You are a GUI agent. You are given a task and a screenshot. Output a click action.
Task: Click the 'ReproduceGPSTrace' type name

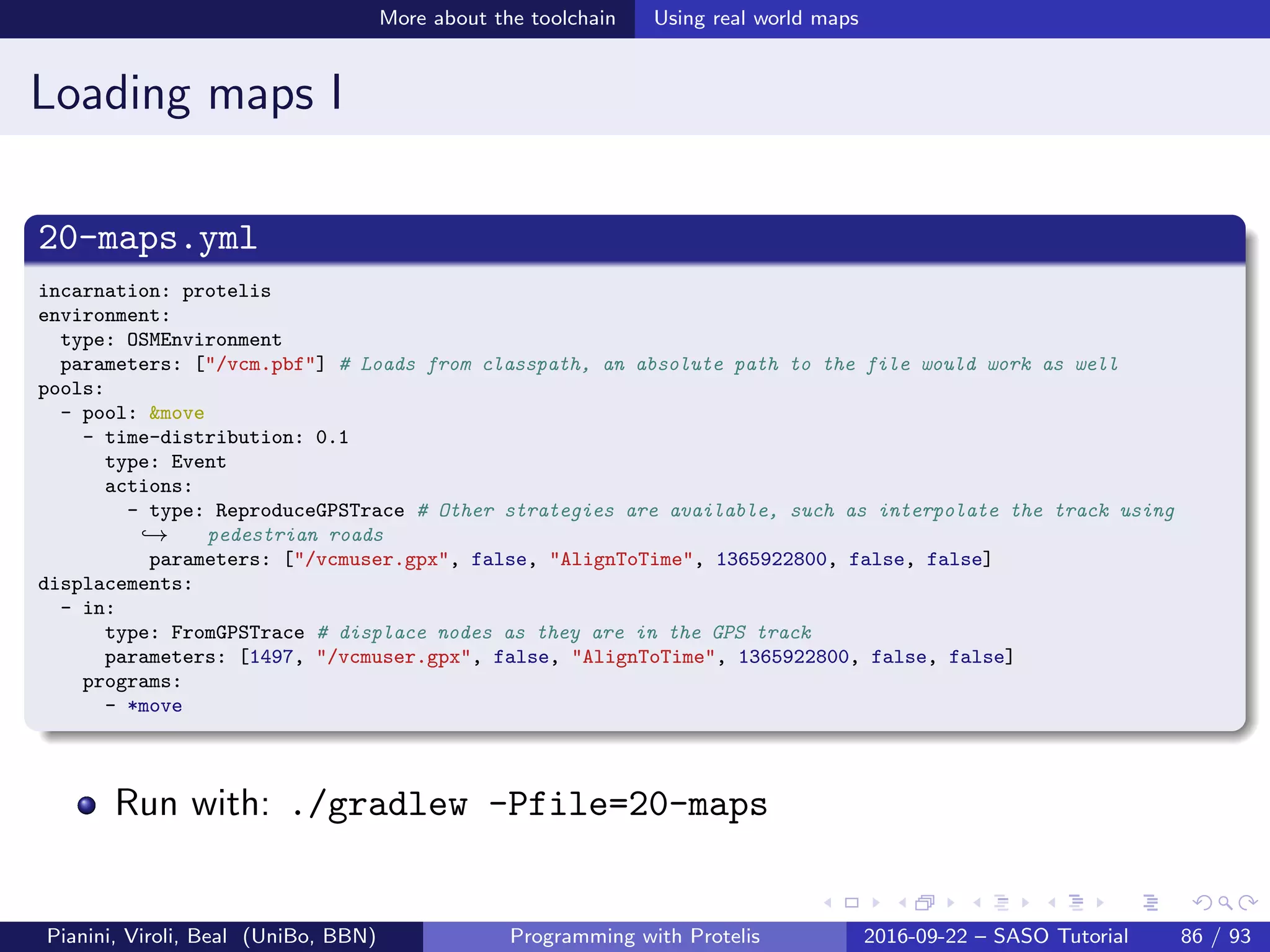309,511
